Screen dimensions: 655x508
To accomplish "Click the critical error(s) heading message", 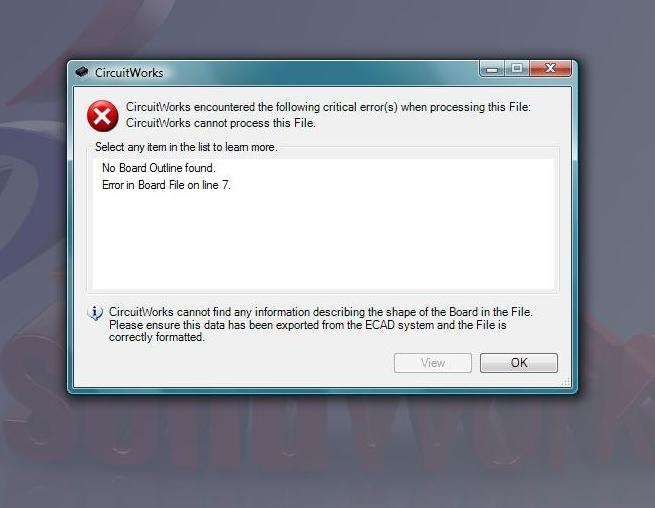I will [328, 107].
